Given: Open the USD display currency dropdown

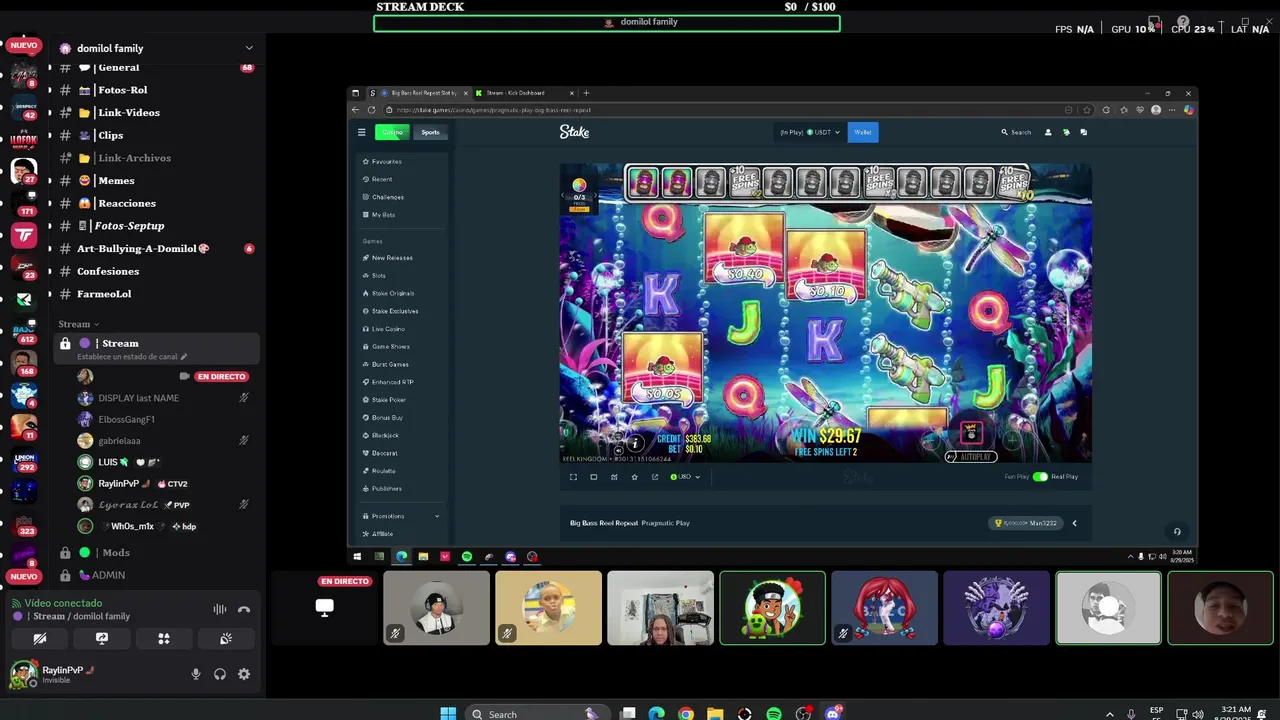Looking at the screenshot, I should (x=685, y=477).
